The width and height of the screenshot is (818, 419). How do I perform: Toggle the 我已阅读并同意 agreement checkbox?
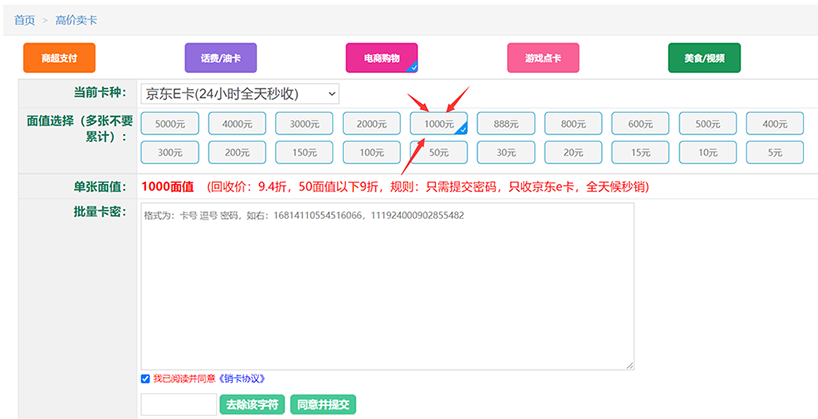pos(146,379)
